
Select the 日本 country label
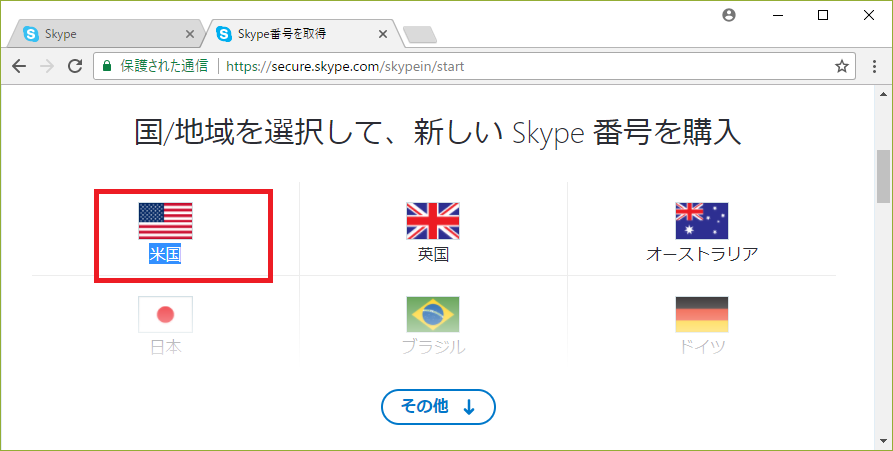166,347
